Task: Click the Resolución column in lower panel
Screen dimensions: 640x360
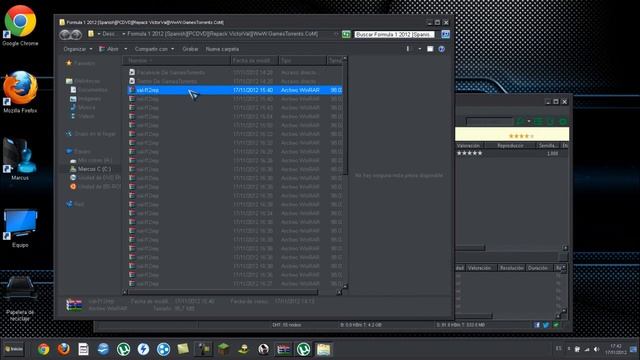Action: pyautogui.click(x=511, y=268)
